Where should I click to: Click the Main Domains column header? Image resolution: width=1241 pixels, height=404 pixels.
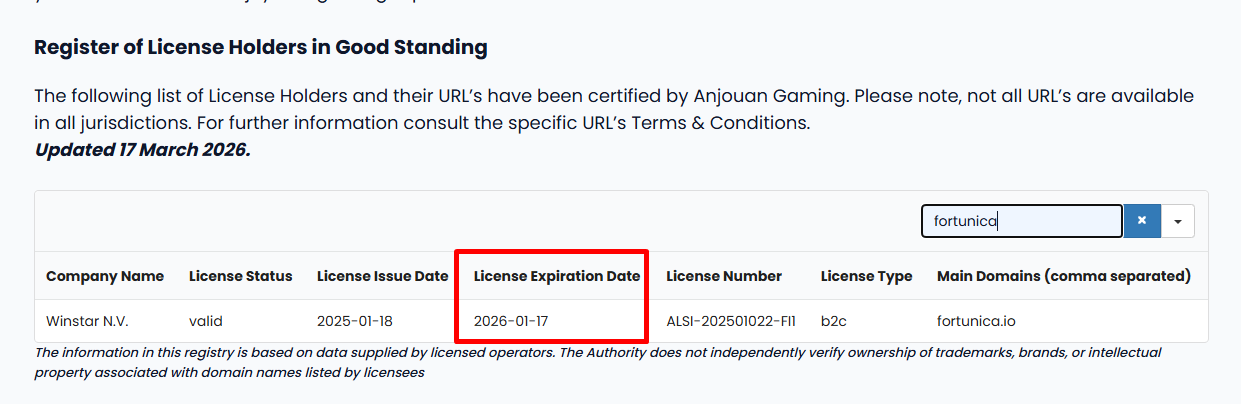(1063, 276)
